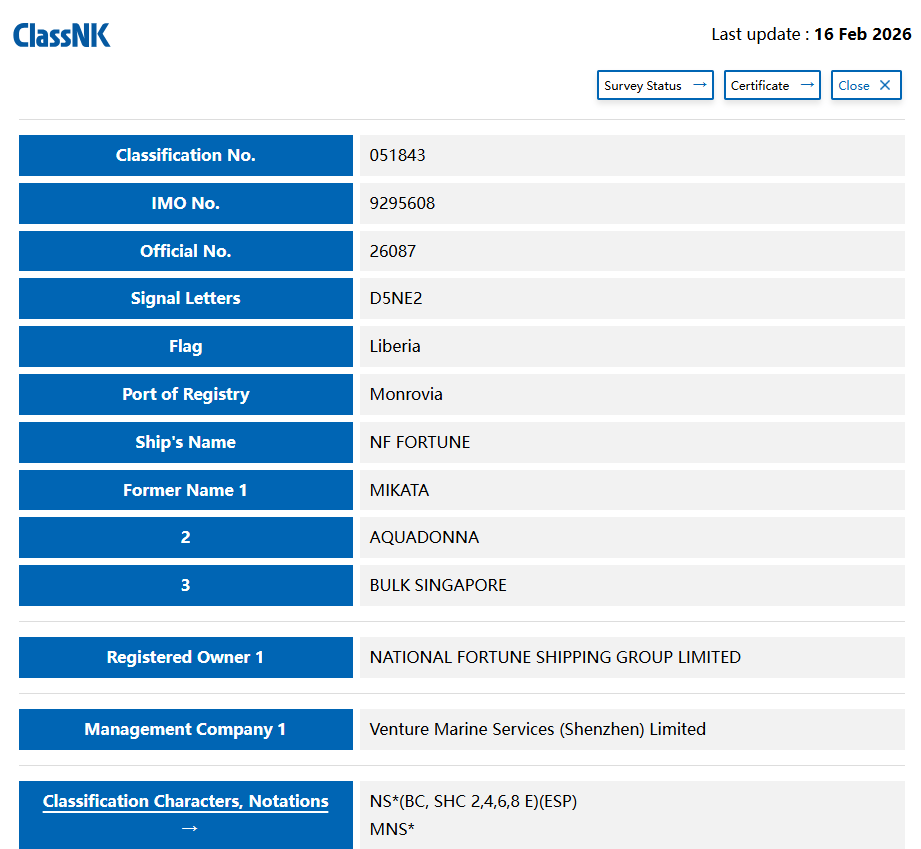The width and height of the screenshot is (921, 849).
Task: Click the classification number value 051843
Action: (398, 155)
